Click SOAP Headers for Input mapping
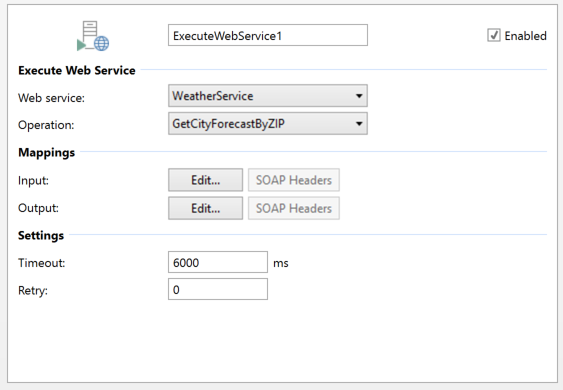 (x=294, y=180)
